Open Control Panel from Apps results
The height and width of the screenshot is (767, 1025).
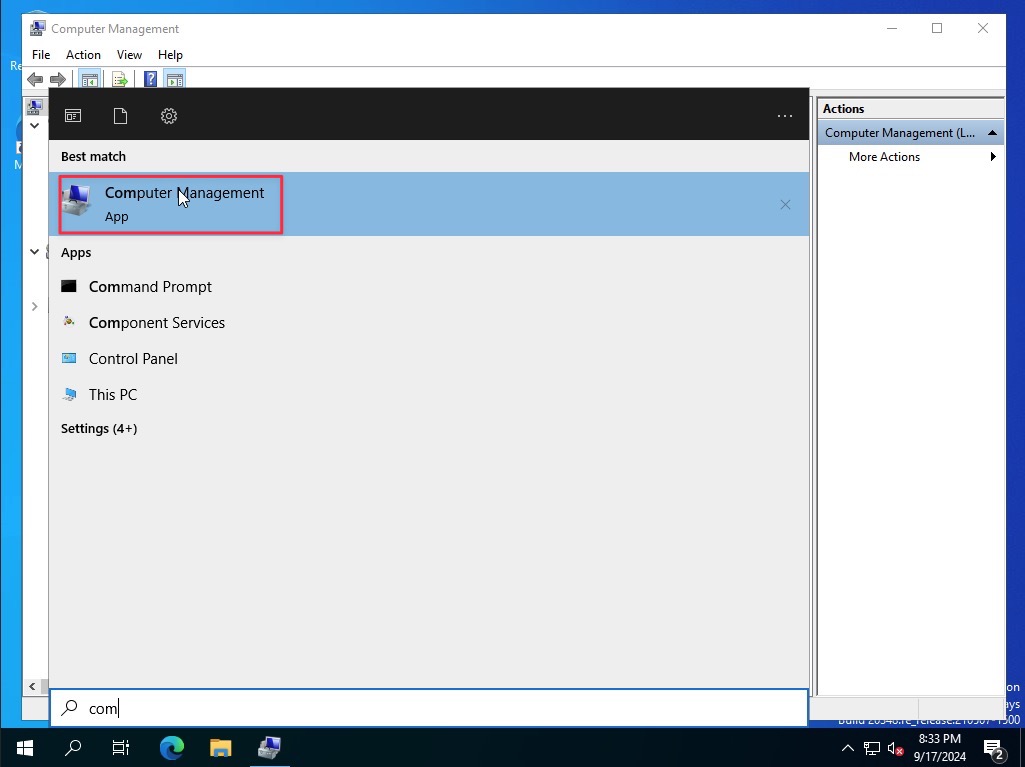(x=133, y=358)
